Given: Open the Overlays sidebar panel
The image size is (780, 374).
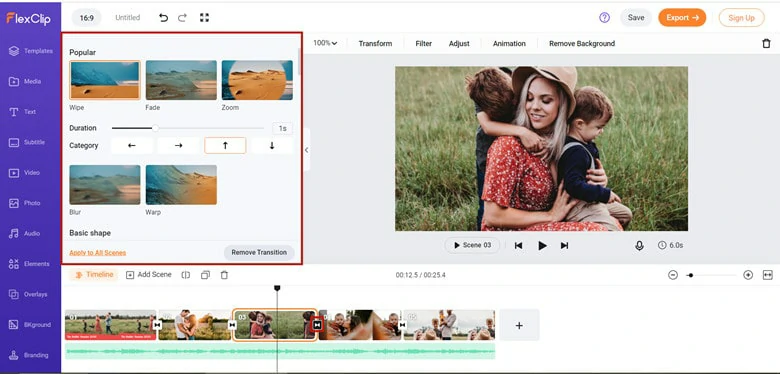Looking at the screenshot, I should coord(28,294).
